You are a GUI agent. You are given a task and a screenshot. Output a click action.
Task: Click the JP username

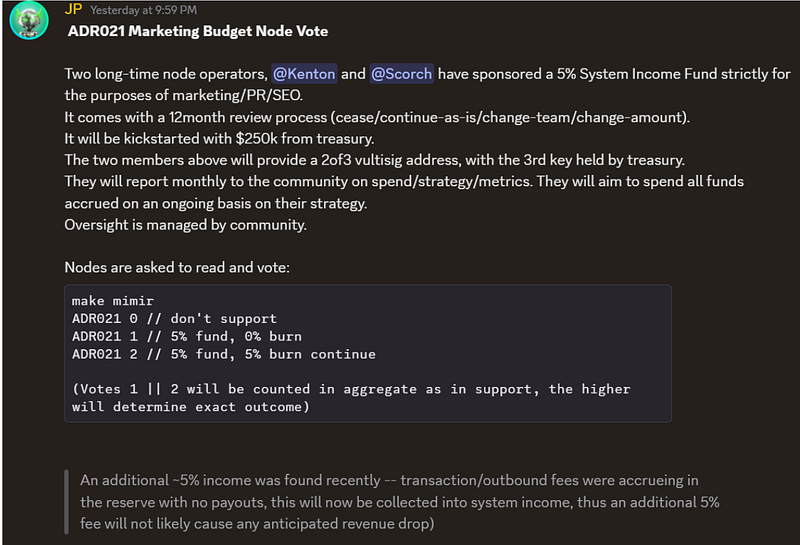pos(73,9)
